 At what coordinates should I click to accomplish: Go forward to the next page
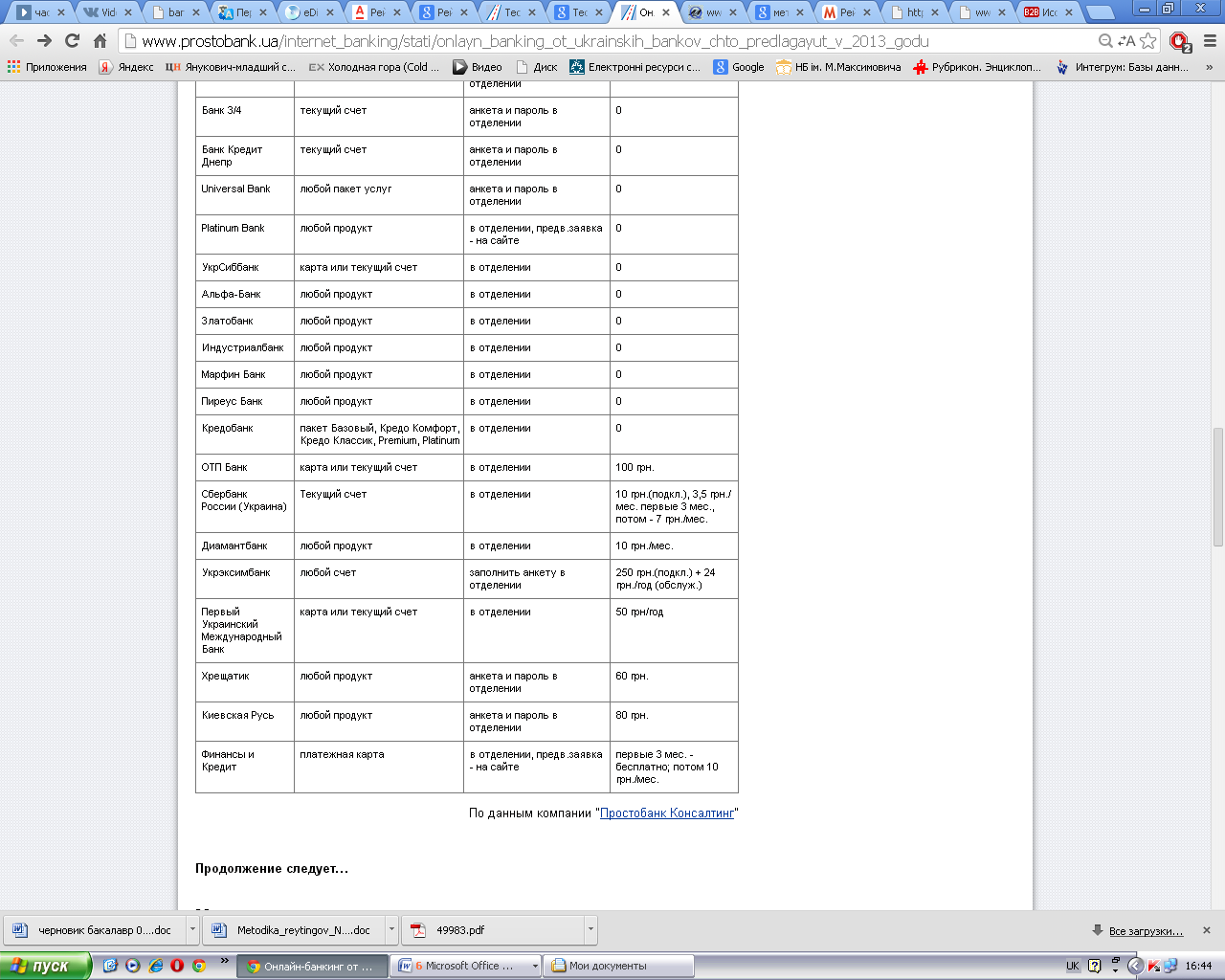(x=44, y=41)
